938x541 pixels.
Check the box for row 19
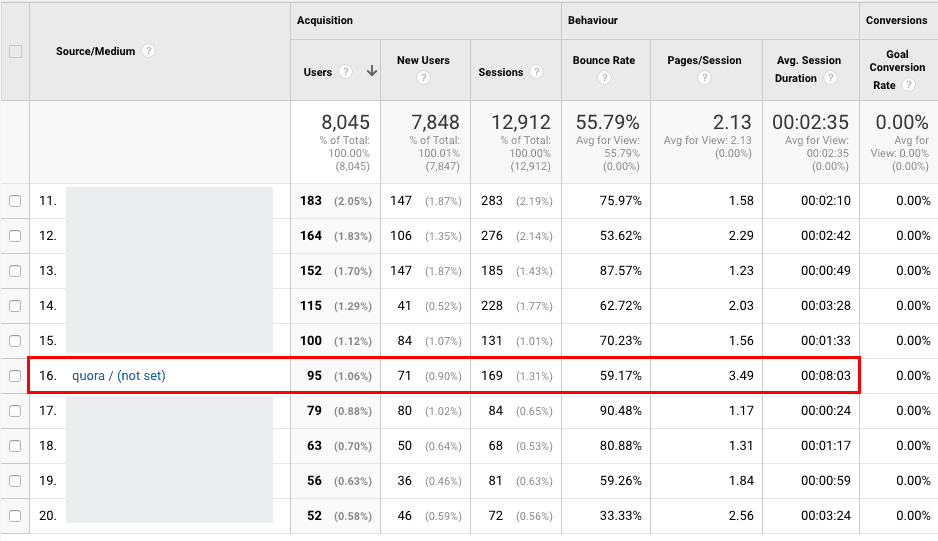click(15, 481)
